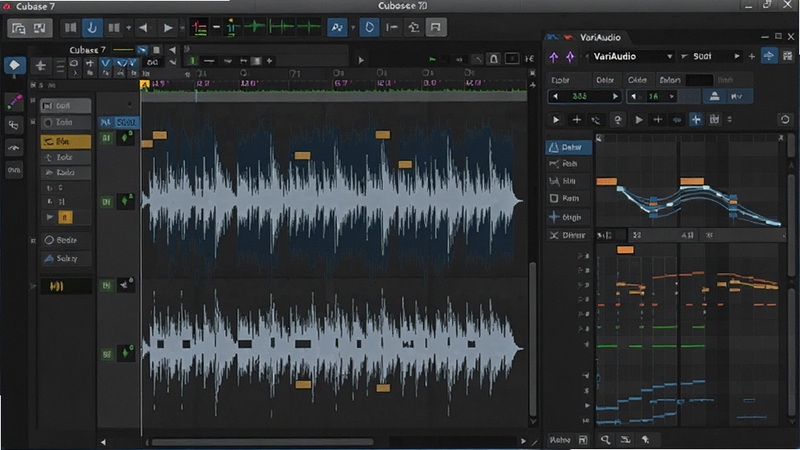Click the 385 value field in VariAudio
The height and width of the screenshot is (450, 800).
(585, 96)
